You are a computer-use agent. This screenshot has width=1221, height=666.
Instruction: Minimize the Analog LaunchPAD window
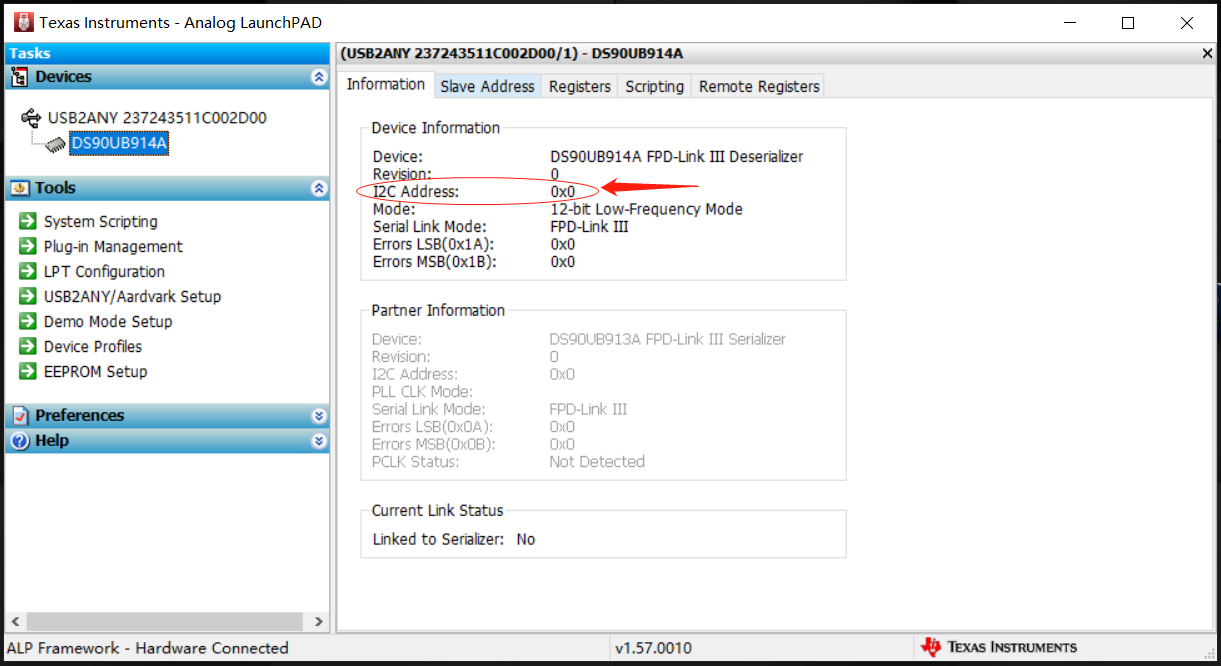click(1069, 23)
